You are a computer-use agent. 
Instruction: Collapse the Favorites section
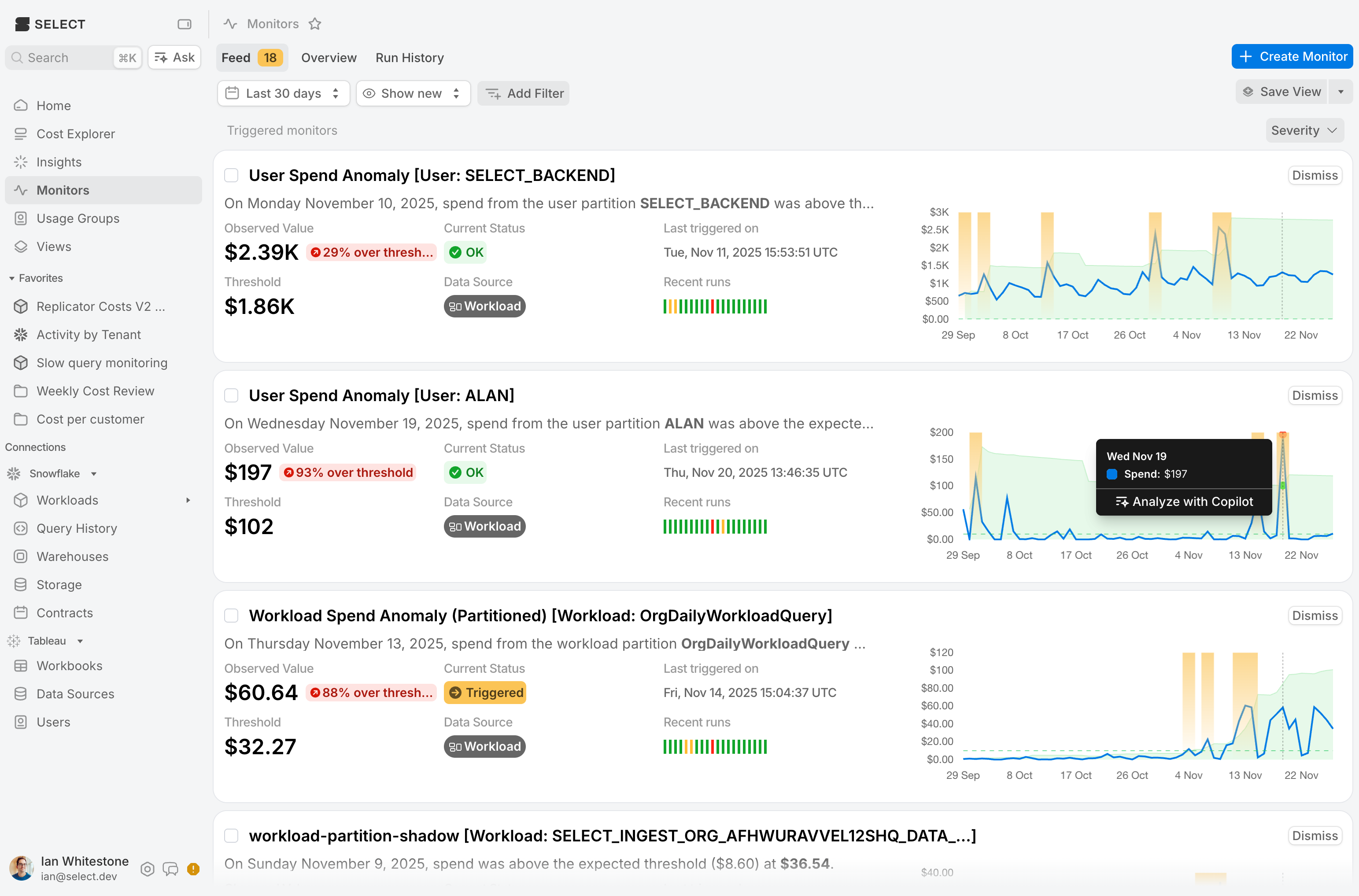(x=35, y=278)
